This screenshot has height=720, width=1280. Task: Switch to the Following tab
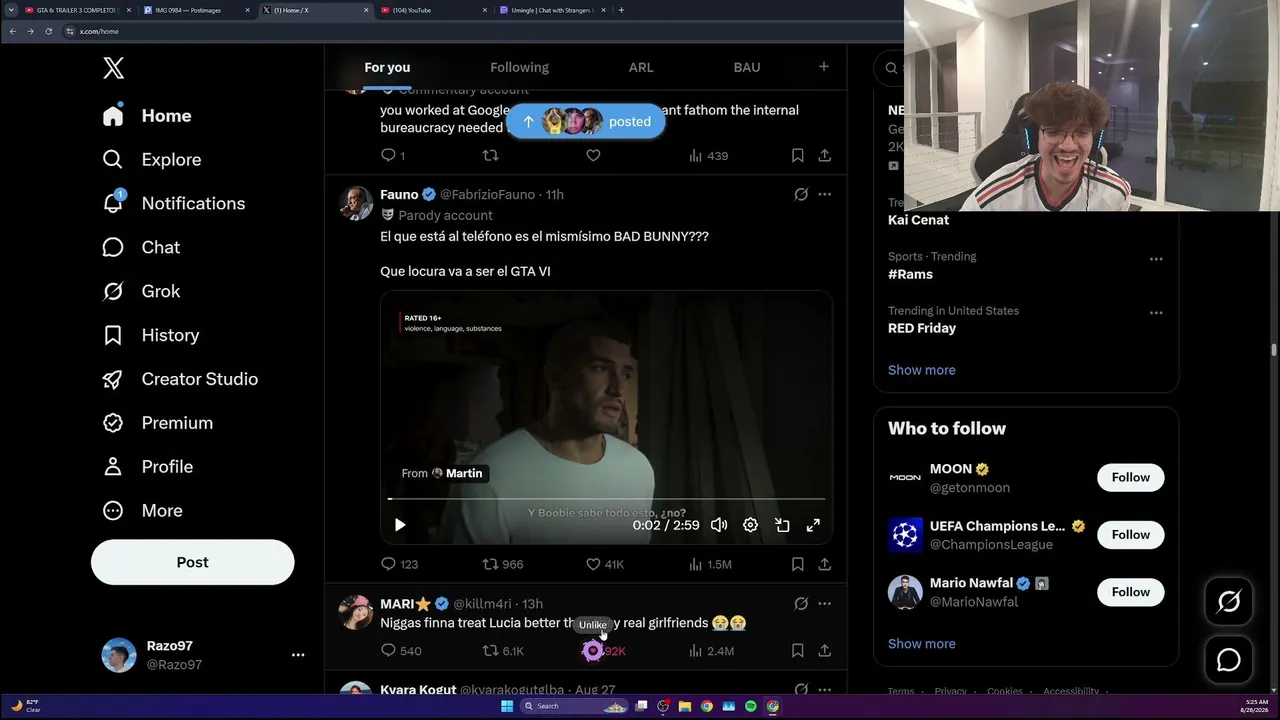[519, 67]
